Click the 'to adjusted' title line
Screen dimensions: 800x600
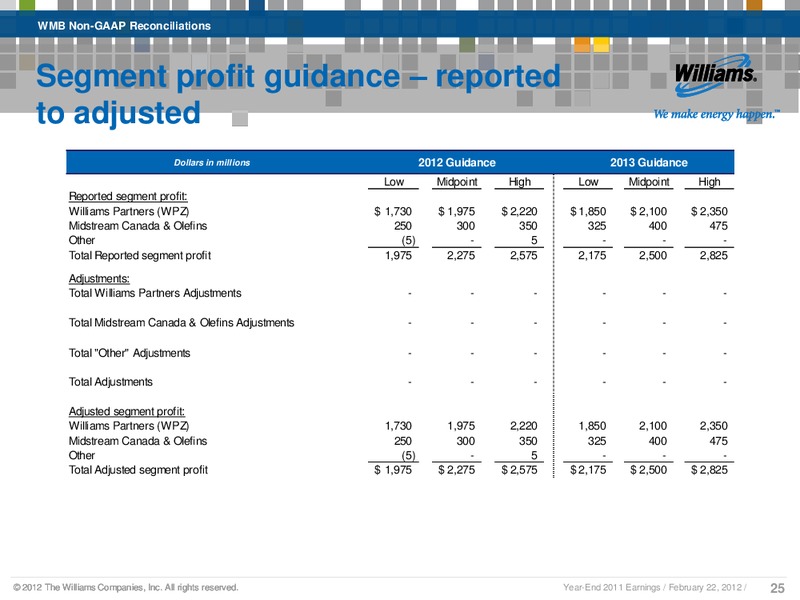tap(118, 113)
